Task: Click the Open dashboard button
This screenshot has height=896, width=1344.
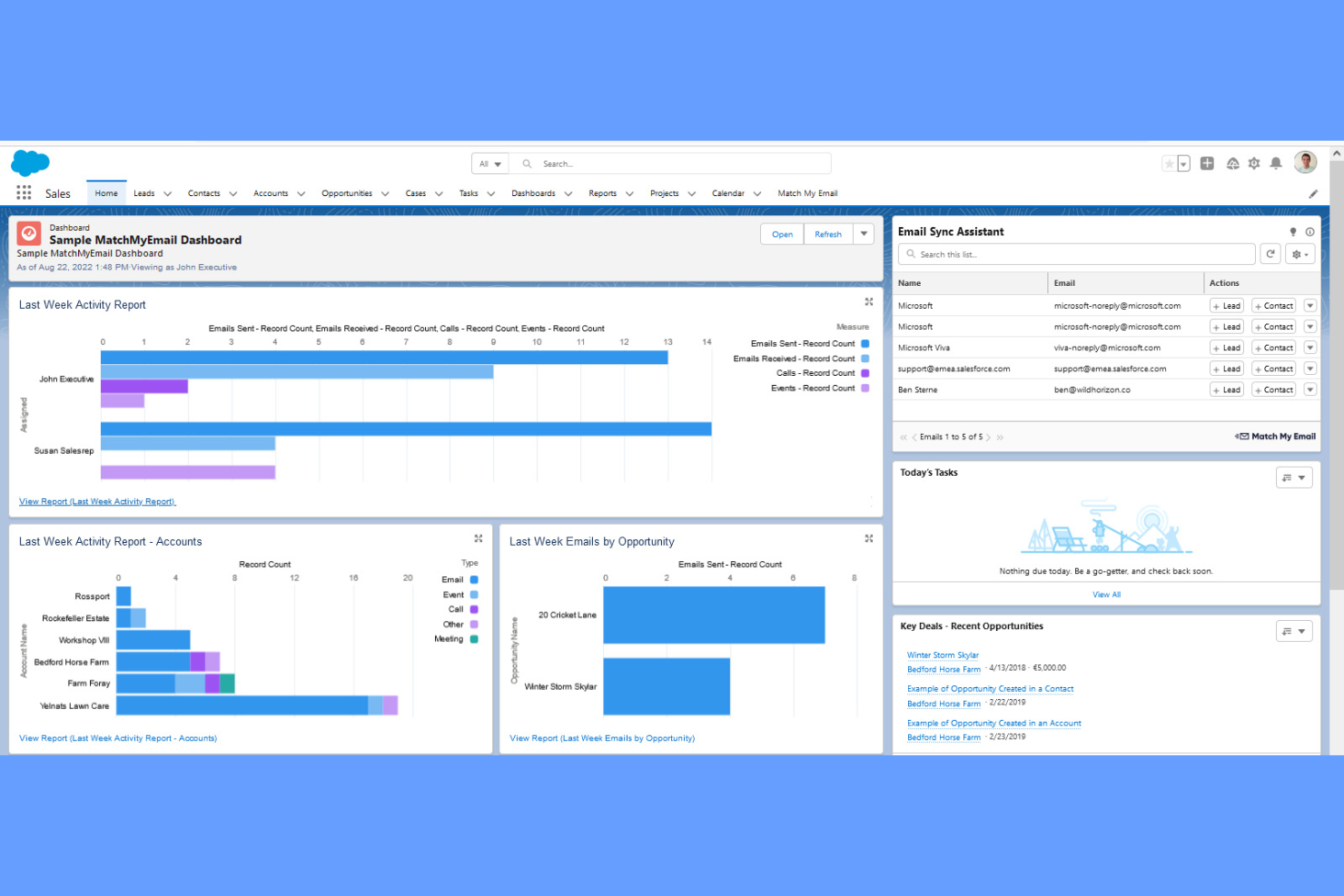Action: coord(782,234)
